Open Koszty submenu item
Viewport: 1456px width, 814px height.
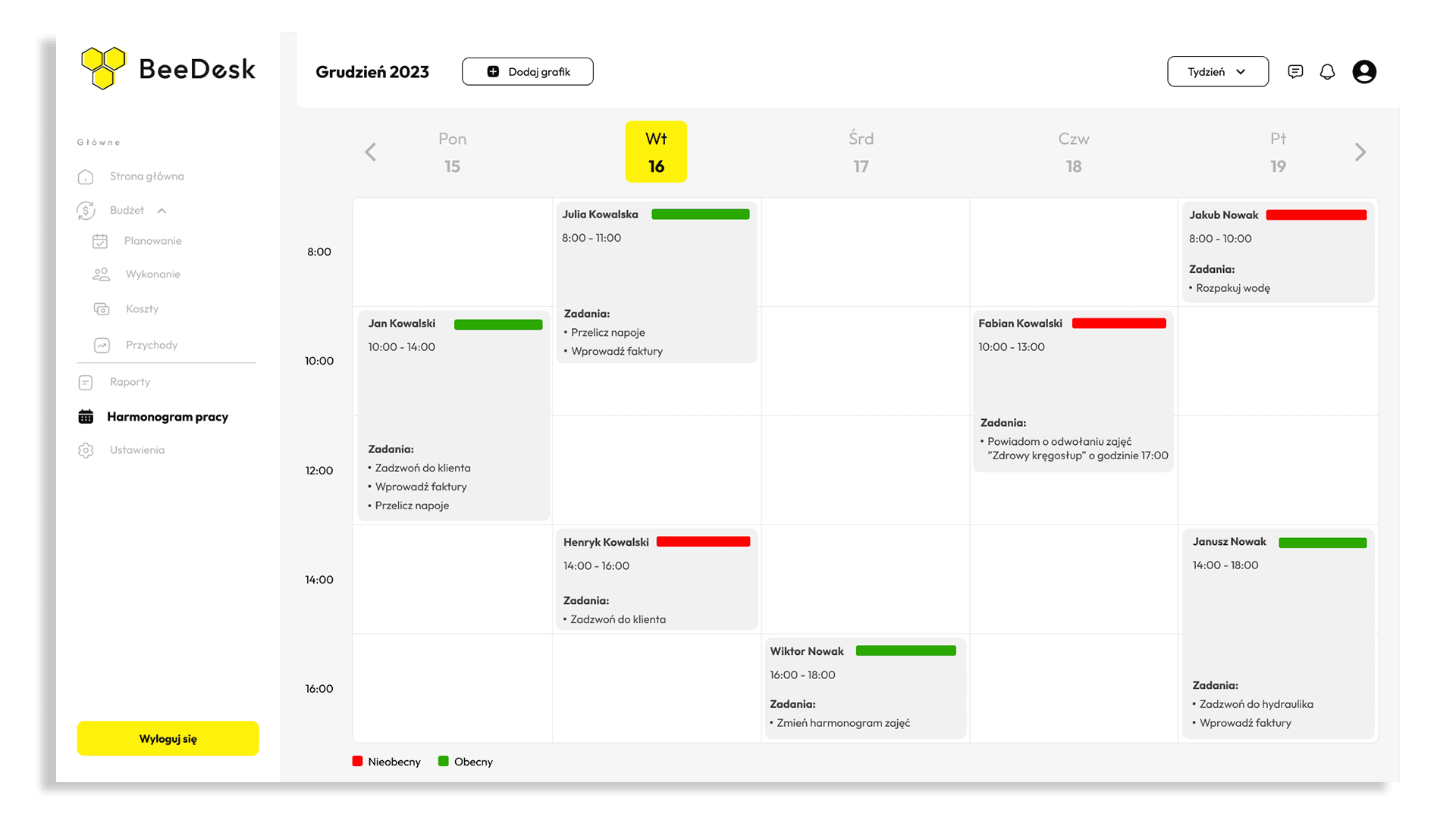142,308
